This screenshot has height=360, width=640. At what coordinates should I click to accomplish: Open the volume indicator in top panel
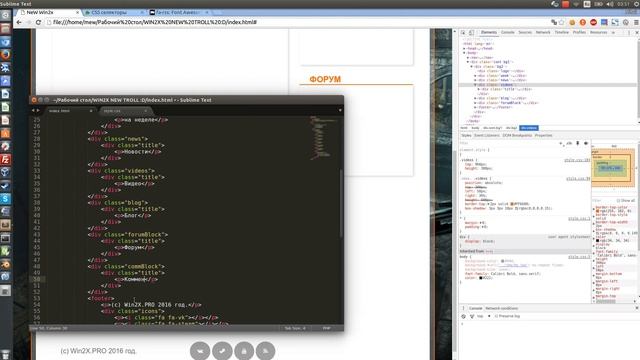[x=610, y=4]
